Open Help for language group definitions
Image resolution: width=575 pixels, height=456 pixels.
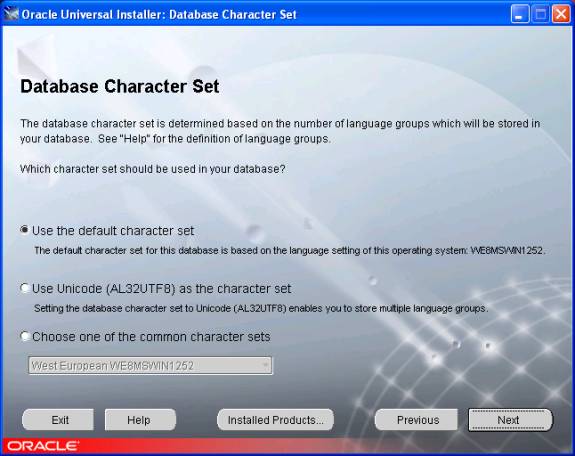tap(140, 420)
